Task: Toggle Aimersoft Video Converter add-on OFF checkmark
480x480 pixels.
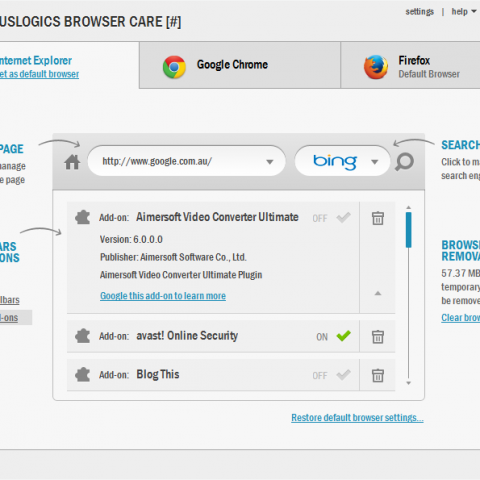Action: click(343, 218)
